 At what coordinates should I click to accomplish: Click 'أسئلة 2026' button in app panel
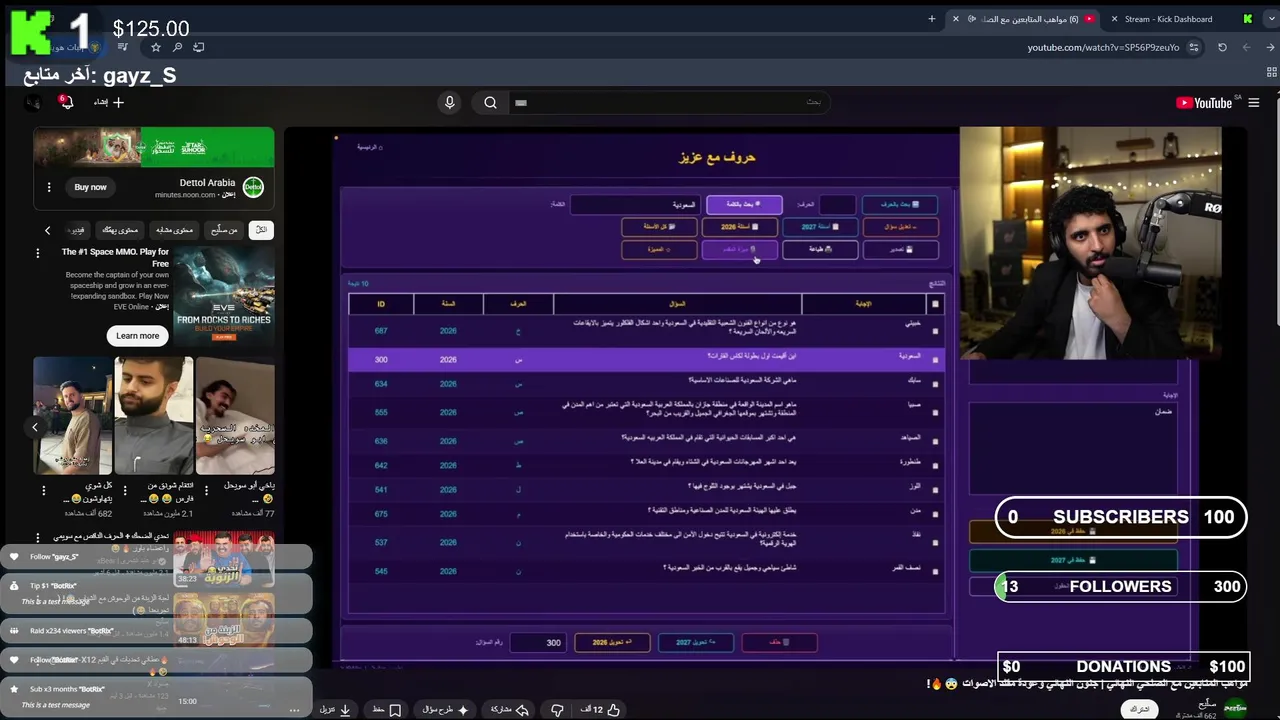pos(740,227)
